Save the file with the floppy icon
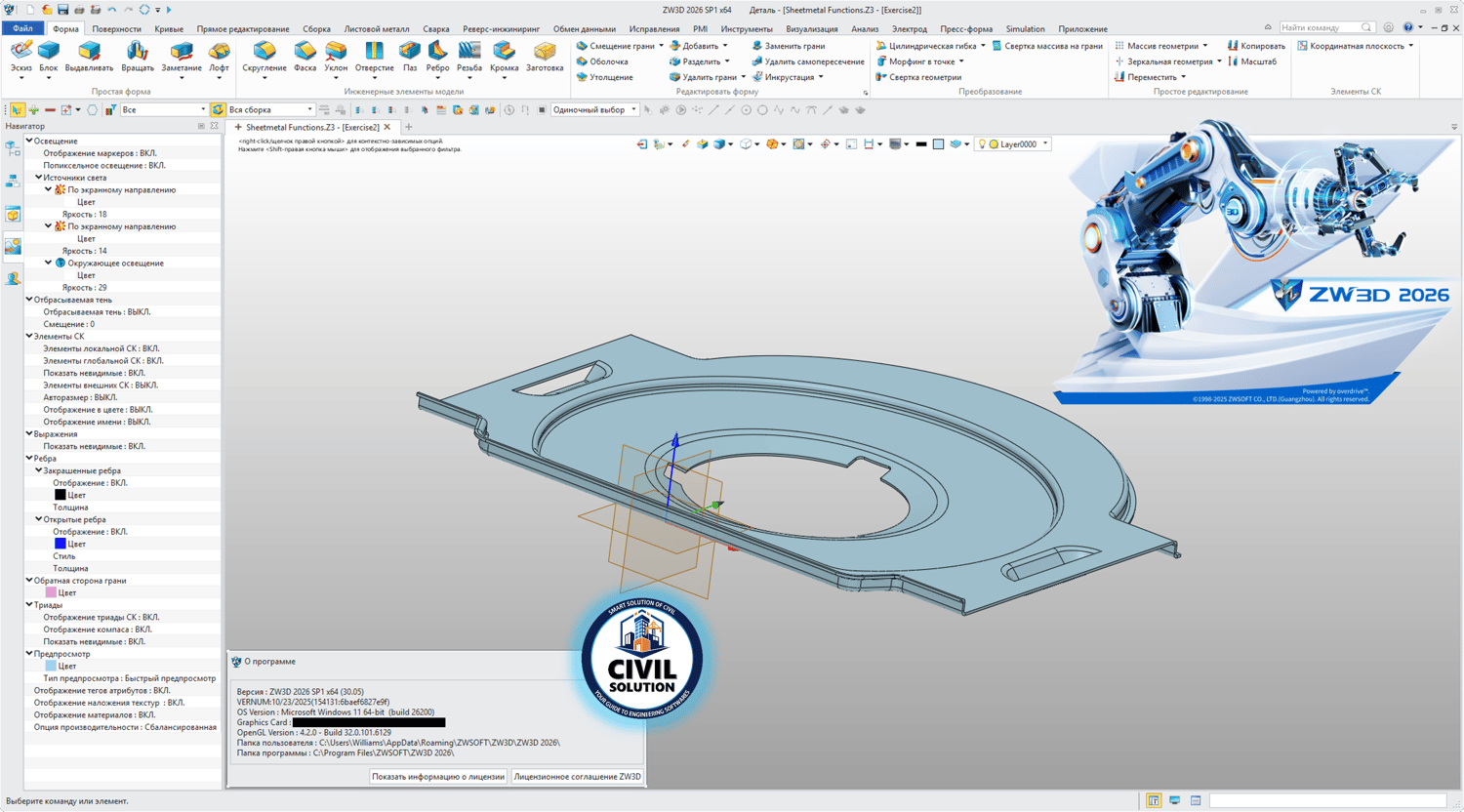The width and height of the screenshot is (1464, 812). [62, 10]
